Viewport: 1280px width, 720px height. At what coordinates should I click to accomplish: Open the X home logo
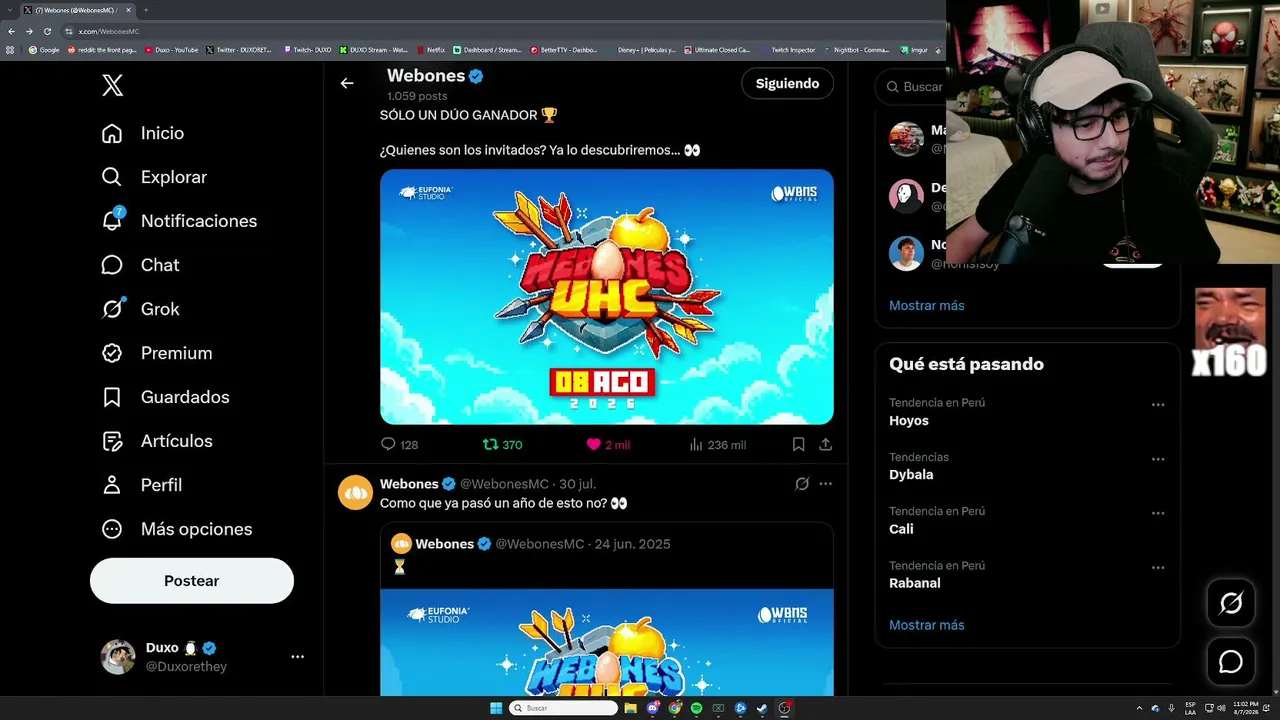[x=113, y=86]
